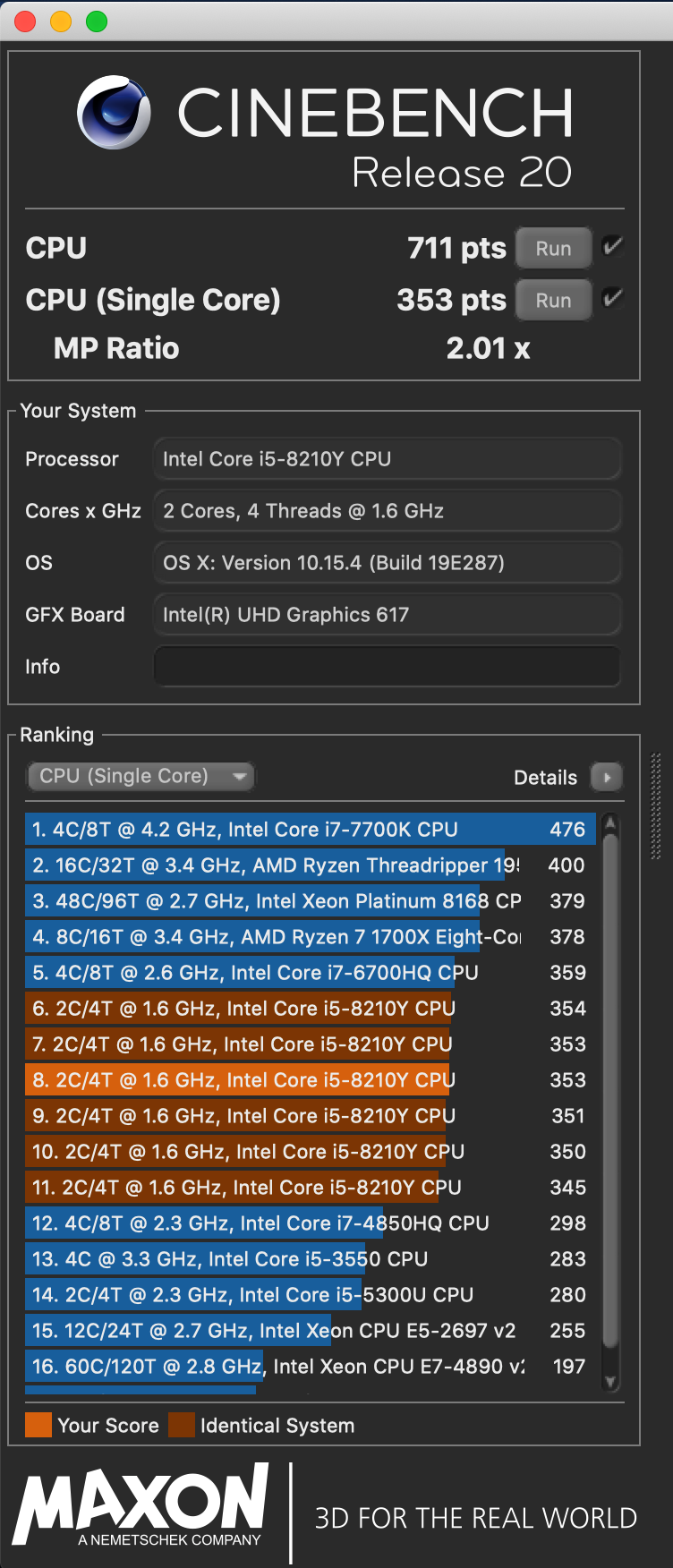Click the brown Identical System legend swatch
The width and height of the screenshot is (673, 1568).
[182, 1425]
